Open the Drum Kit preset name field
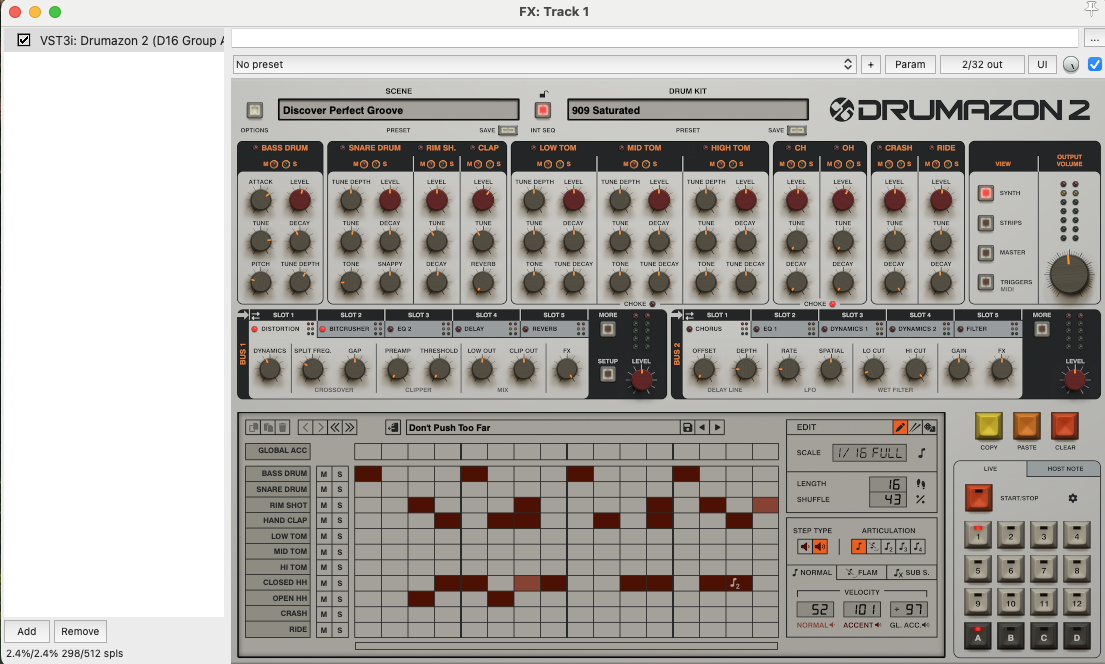 point(688,110)
